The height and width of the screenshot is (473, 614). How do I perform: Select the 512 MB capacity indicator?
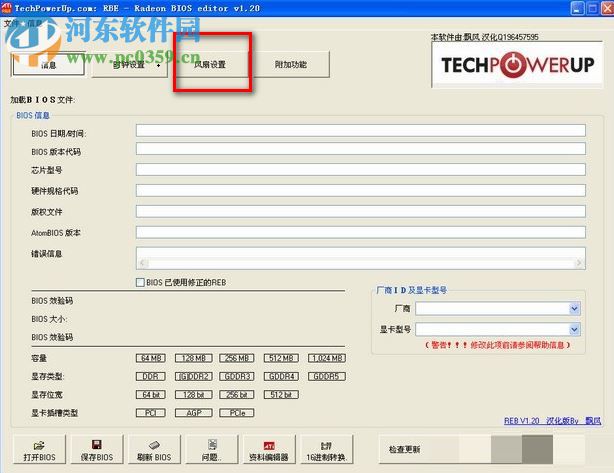click(x=281, y=358)
